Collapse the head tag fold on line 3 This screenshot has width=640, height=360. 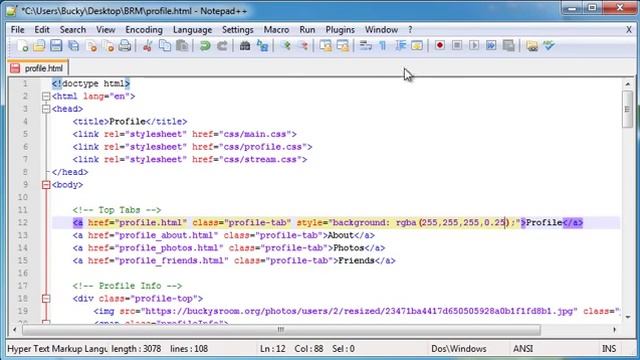tap(46, 109)
